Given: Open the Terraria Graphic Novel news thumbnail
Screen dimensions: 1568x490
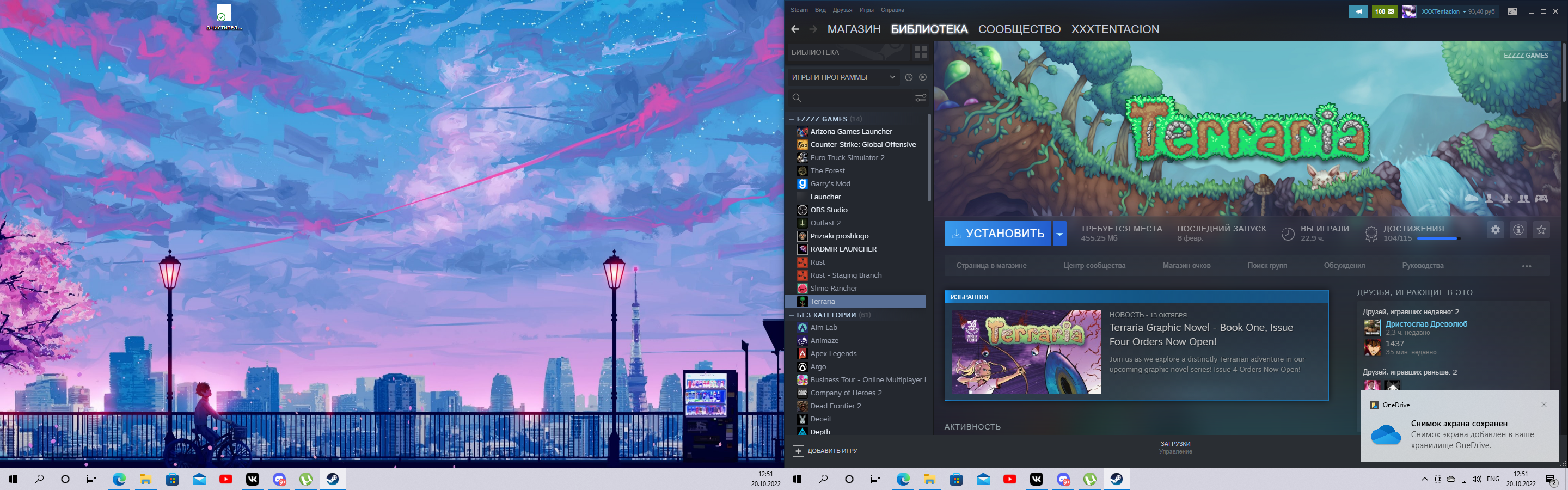Looking at the screenshot, I should pyautogui.click(x=1026, y=352).
